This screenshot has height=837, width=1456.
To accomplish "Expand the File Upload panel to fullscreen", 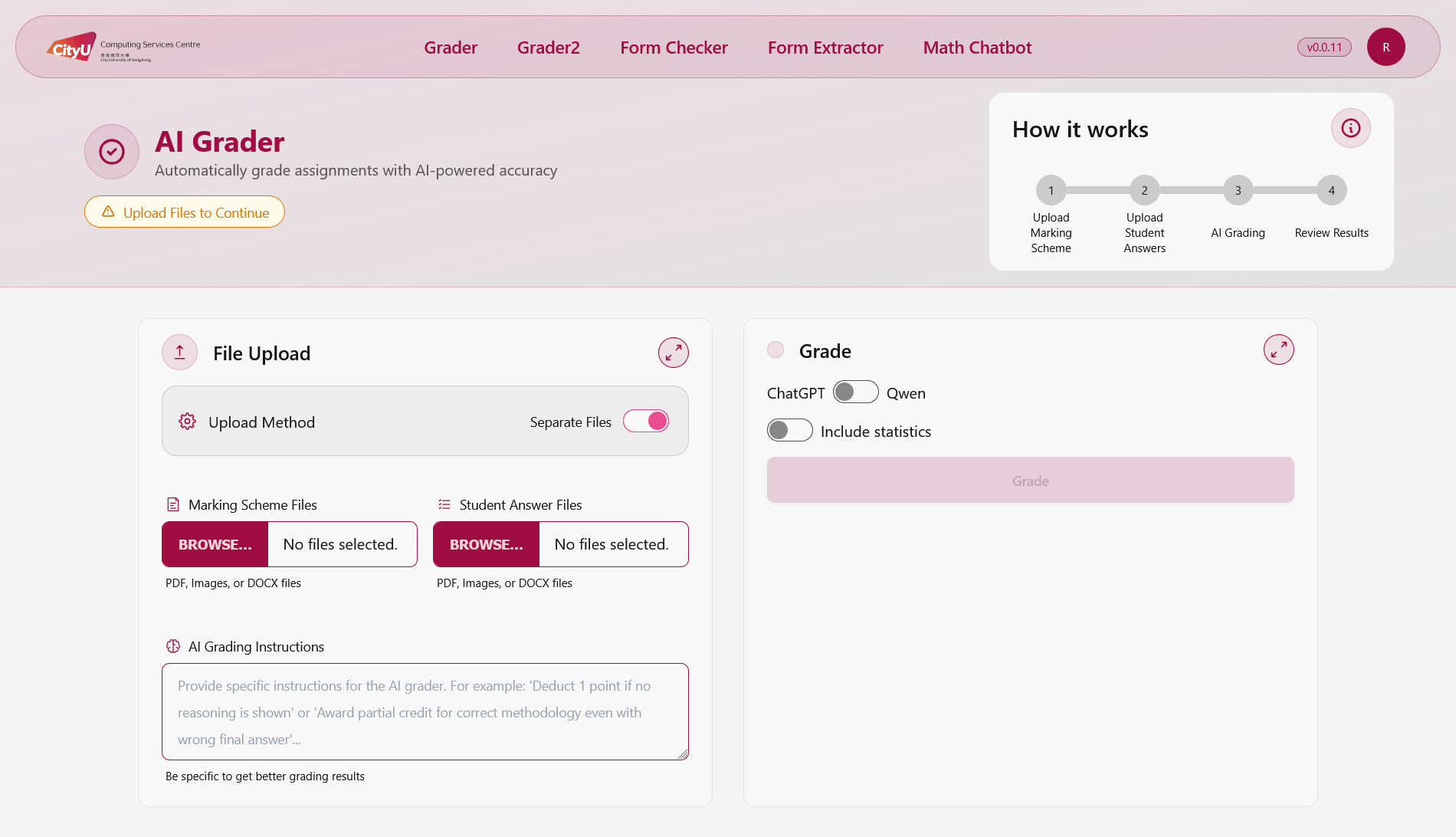I will [673, 353].
